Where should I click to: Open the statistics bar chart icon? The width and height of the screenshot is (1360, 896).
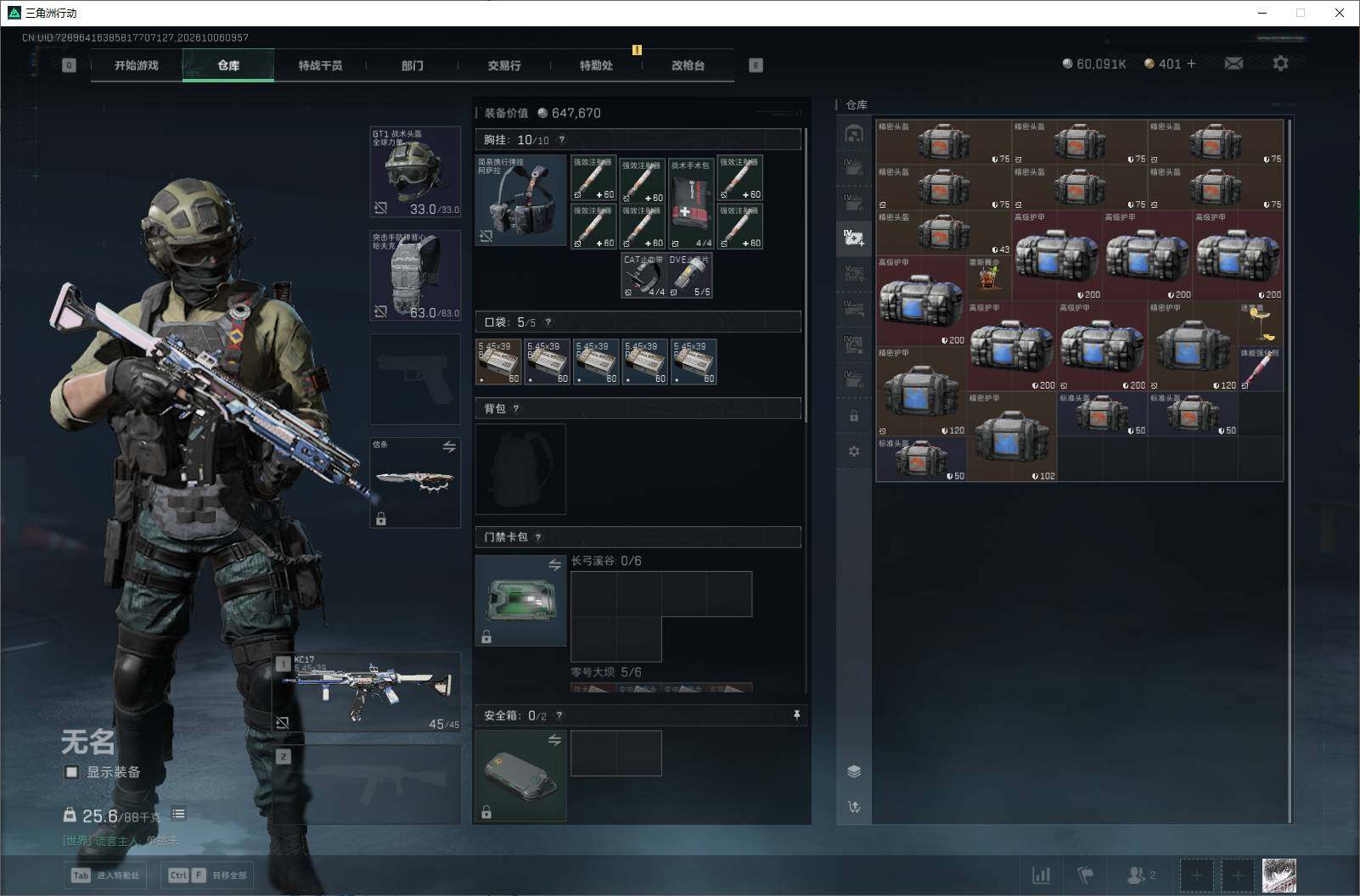1042,875
